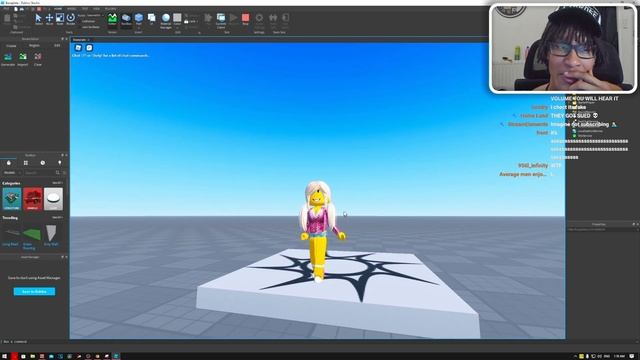Insert the green trending model
The height and width of the screenshot is (360, 640).
tap(31, 236)
